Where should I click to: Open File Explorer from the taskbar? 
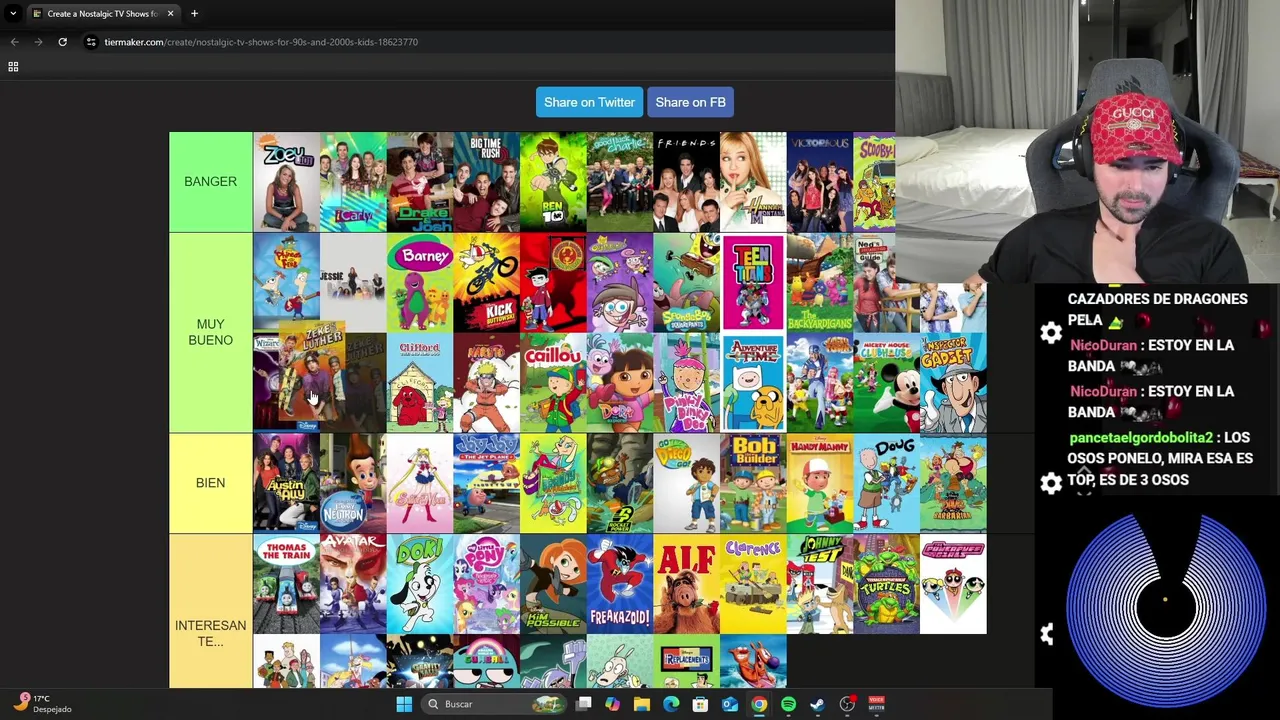pyautogui.click(x=642, y=704)
